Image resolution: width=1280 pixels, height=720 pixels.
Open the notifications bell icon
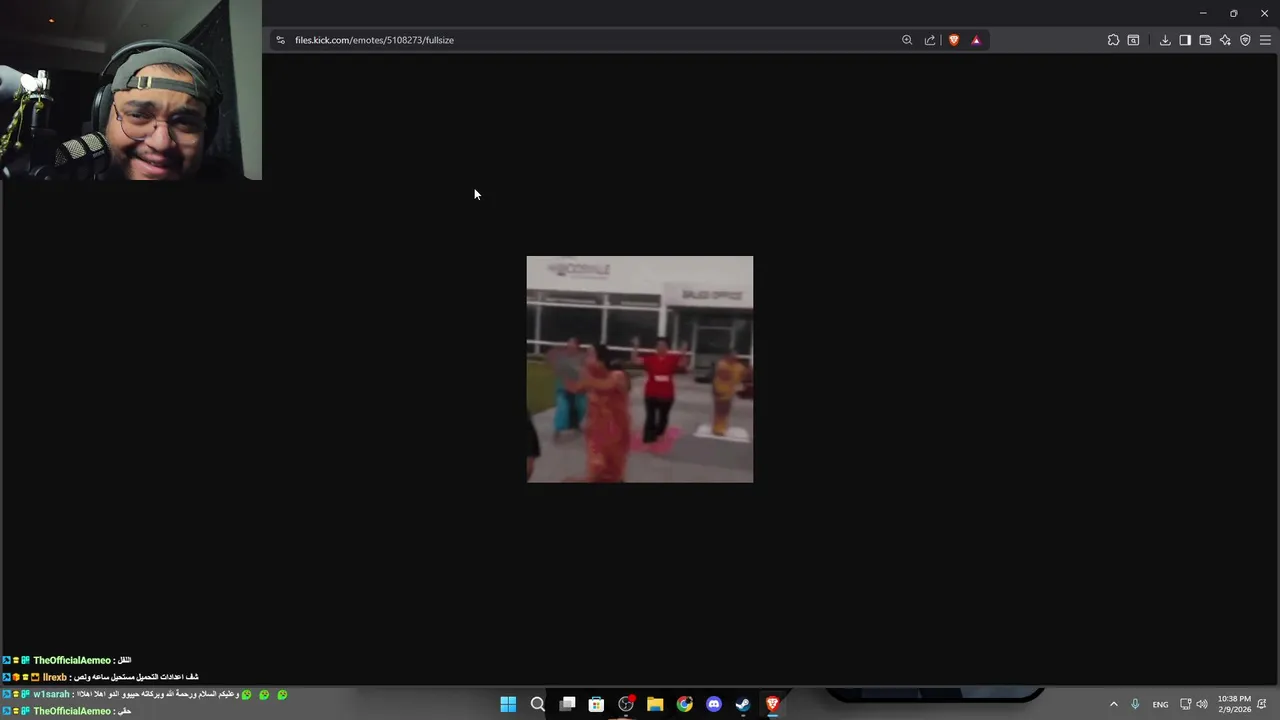(x=1263, y=704)
